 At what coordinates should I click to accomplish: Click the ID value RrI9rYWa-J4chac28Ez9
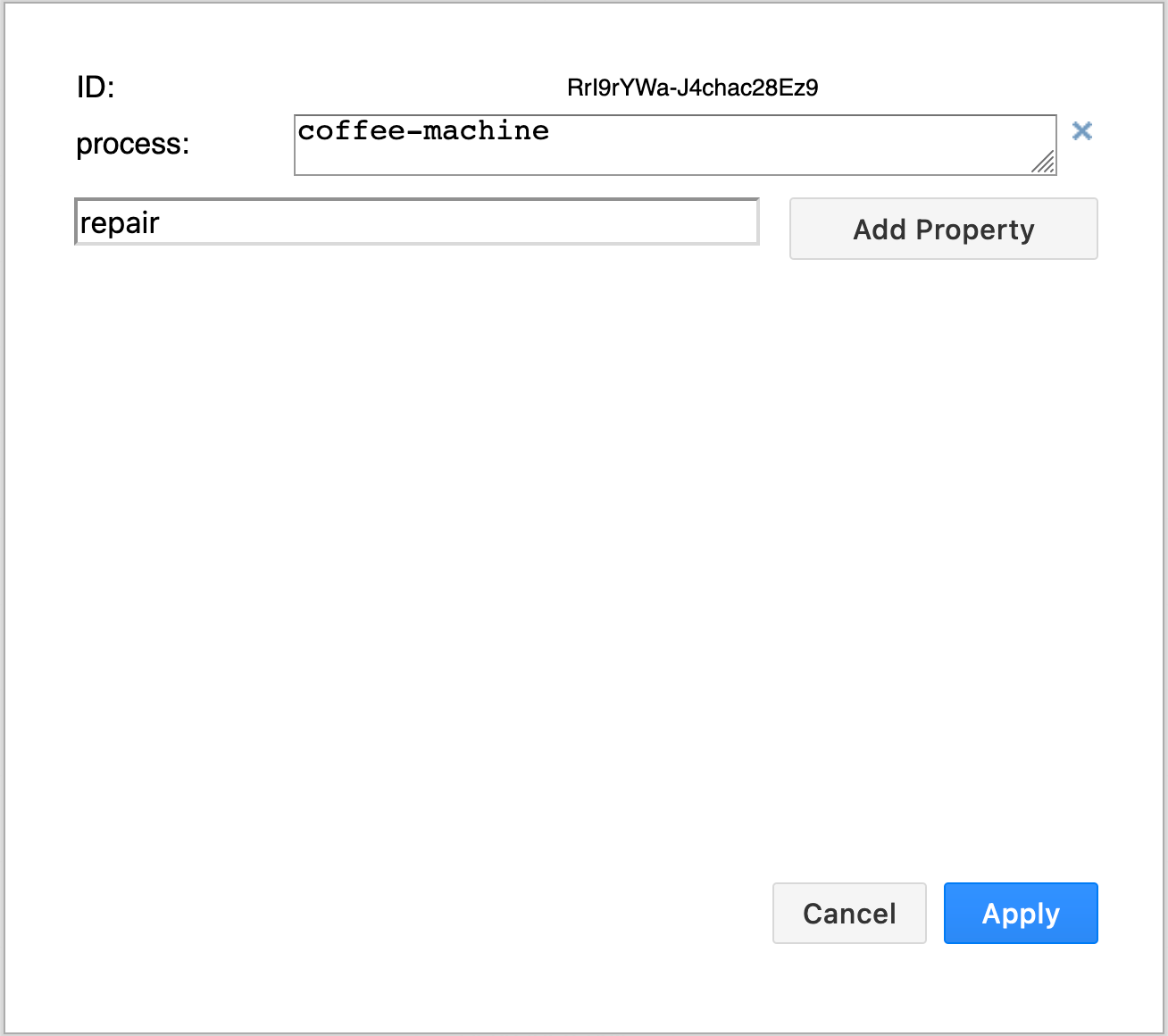(693, 88)
